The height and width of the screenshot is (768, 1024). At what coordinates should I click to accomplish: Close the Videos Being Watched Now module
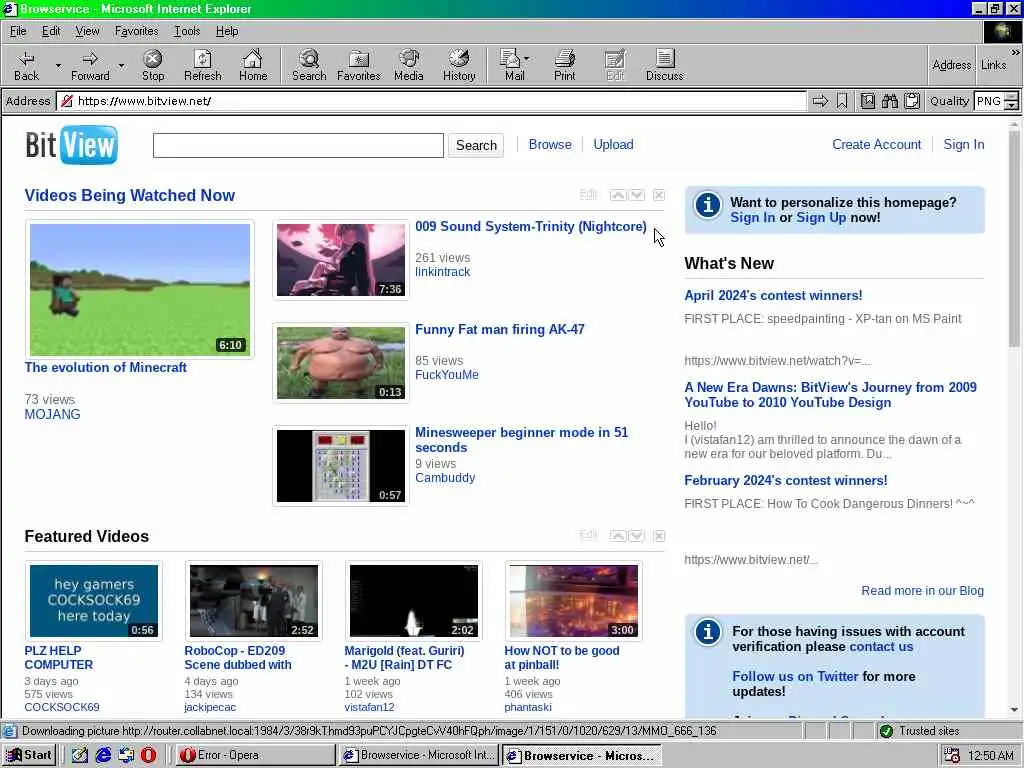(x=659, y=195)
